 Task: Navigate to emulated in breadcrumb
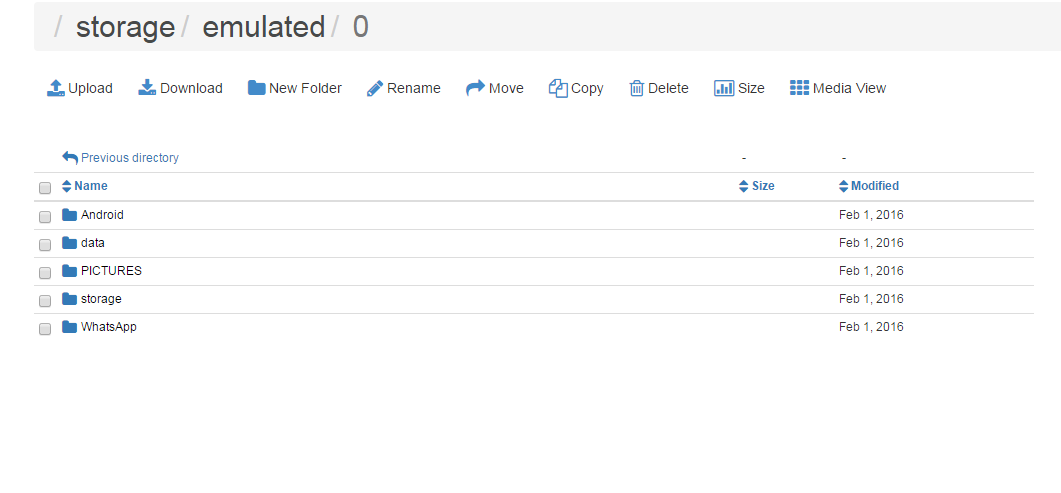[264, 27]
